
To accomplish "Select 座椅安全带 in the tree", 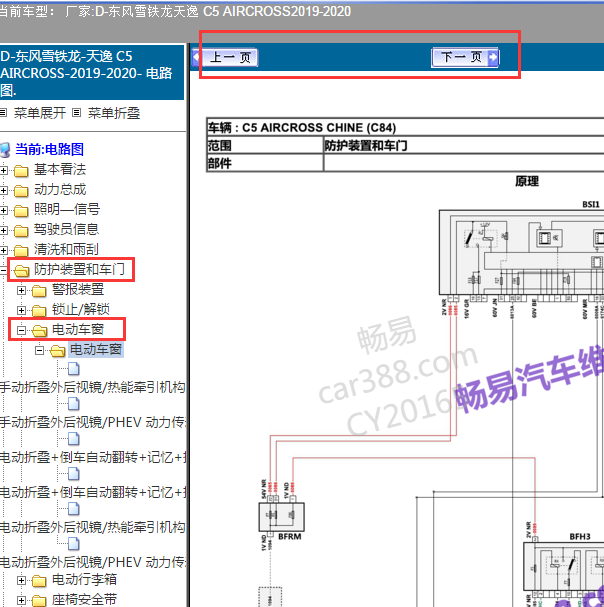I will (84, 599).
